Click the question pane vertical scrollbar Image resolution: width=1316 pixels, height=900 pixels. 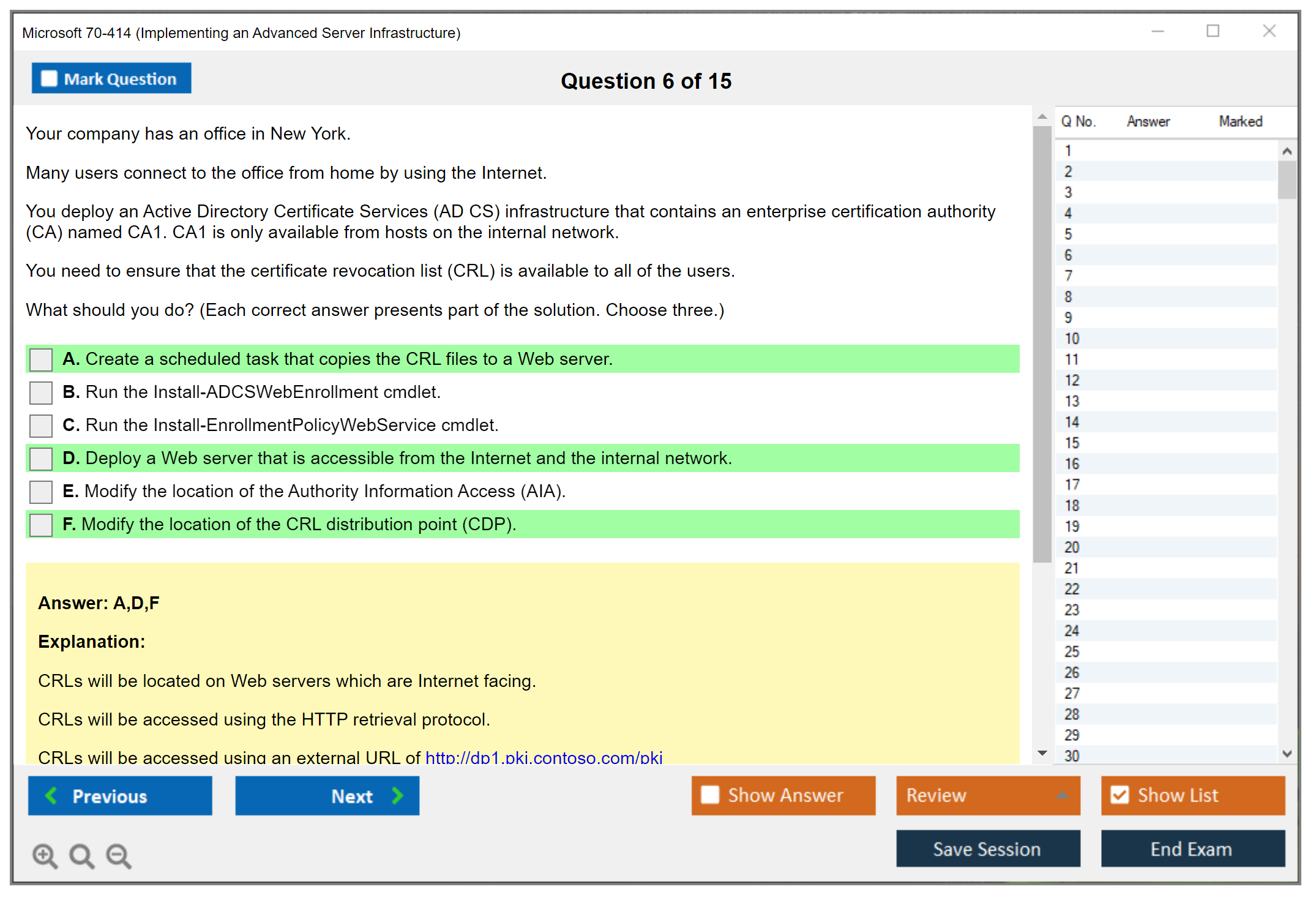click(x=1042, y=343)
